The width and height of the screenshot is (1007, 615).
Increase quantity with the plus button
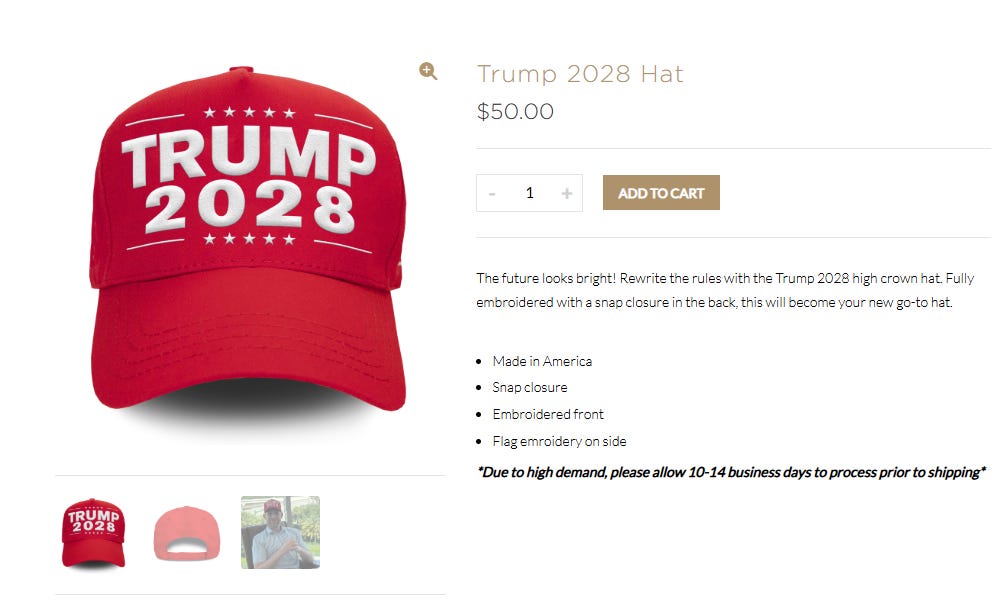pos(566,193)
